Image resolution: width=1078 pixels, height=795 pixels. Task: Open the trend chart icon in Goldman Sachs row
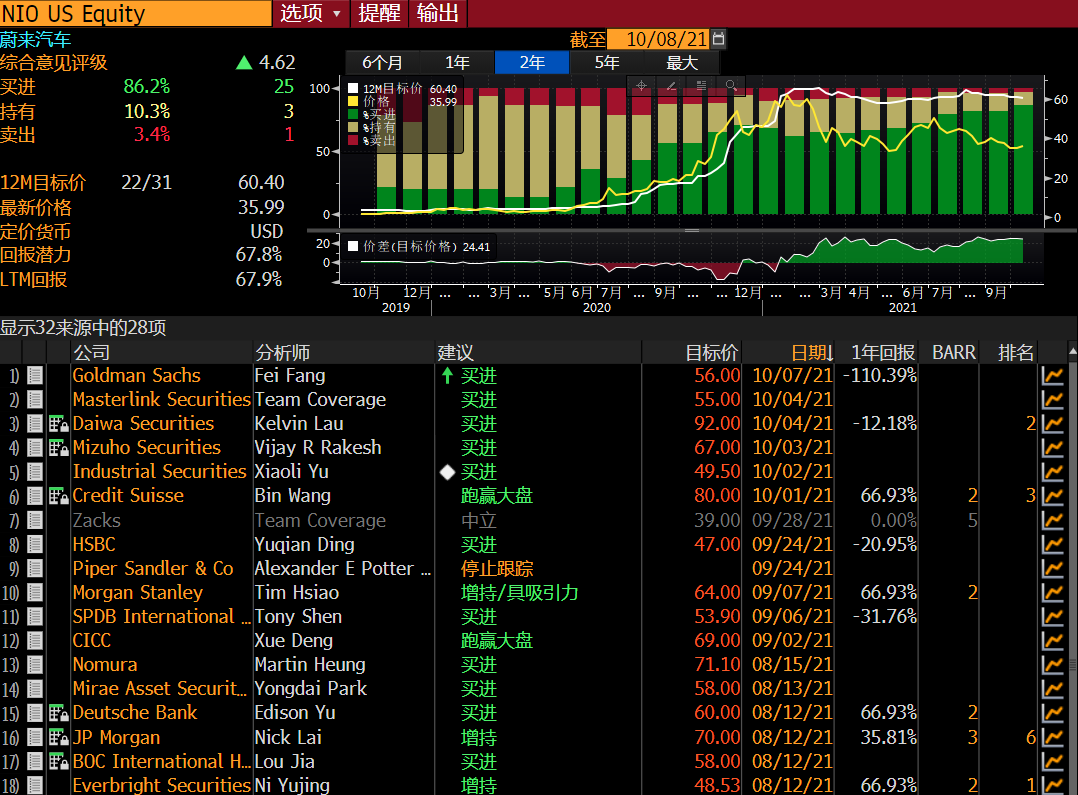(1053, 375)
